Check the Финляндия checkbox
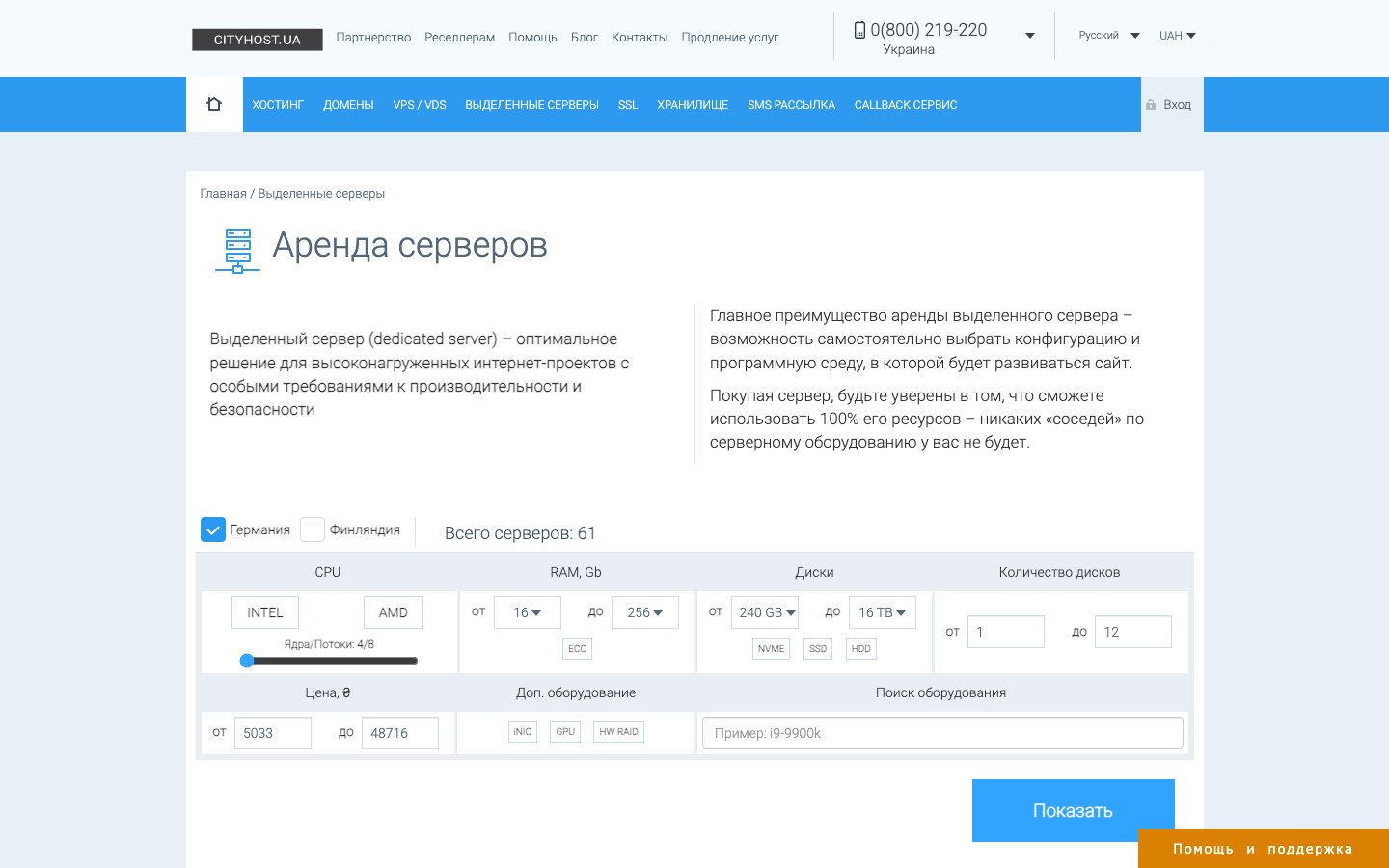Screen dimensions: 1389x868 tap(313, 529)
